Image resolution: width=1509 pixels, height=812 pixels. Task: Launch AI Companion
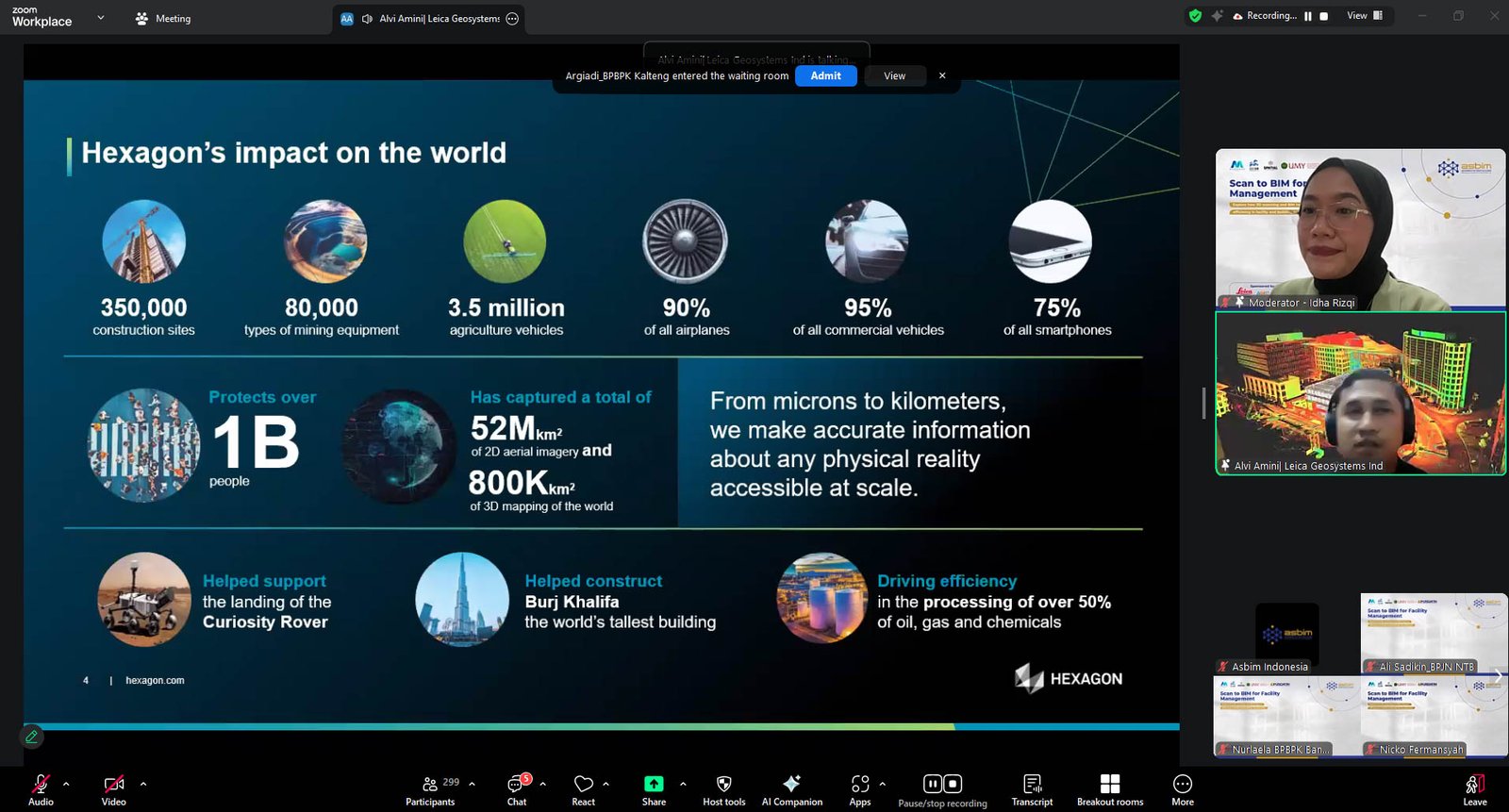[791, 789]
